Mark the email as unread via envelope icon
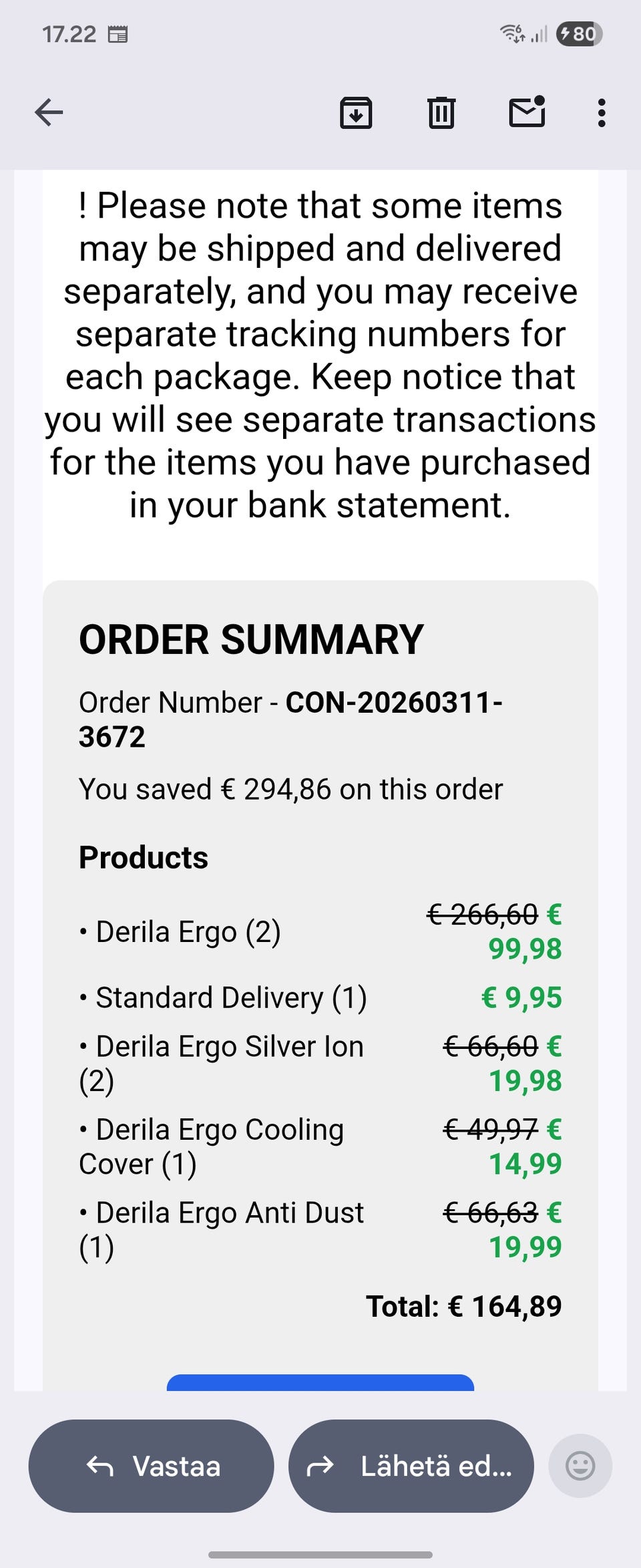This screenshot has height=1568, width=641. click(x=527, y=112)
